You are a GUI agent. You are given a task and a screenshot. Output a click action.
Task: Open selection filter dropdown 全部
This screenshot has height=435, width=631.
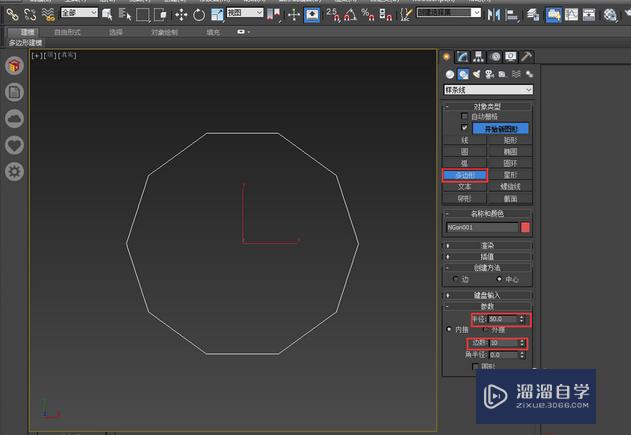coord(79,13)
